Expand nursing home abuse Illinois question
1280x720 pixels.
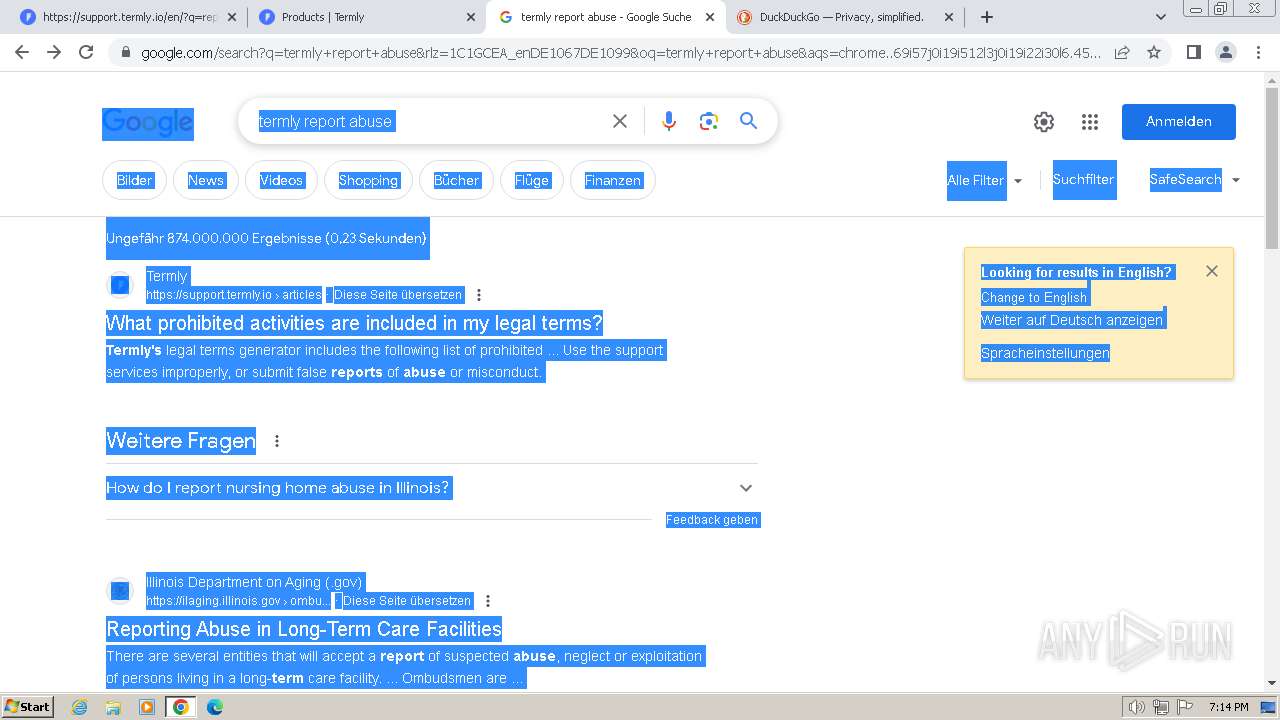(x=432, y=488)
